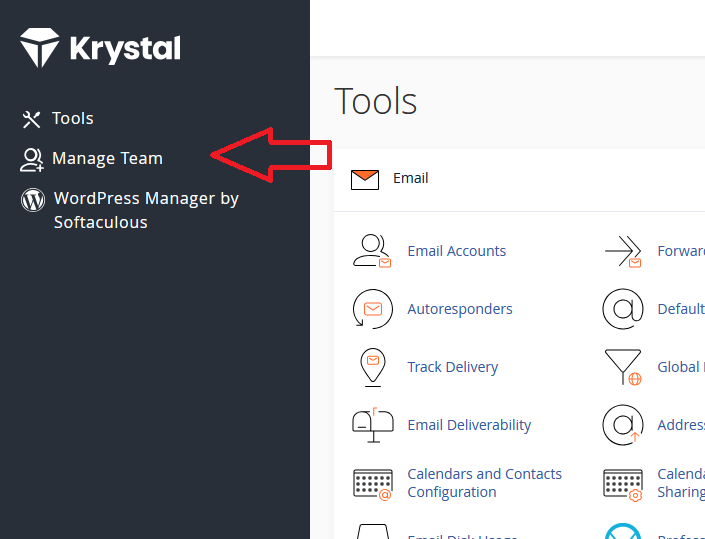
Task: Open the Calendar Sharing link
Action: click(x=681, y=483)
